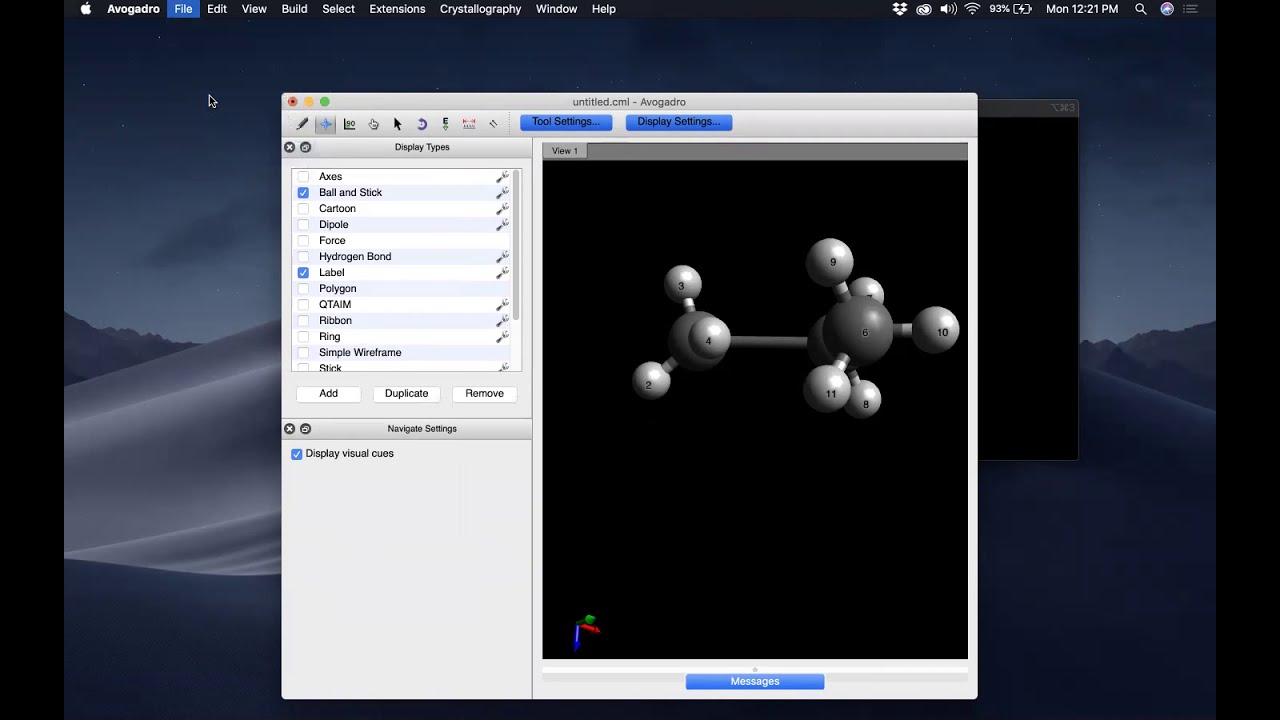The width and height of the screenshot is (1280, 720).
Task: Open Ring display settings wrench
Action: pyautogui.click(x=503, y=336)
